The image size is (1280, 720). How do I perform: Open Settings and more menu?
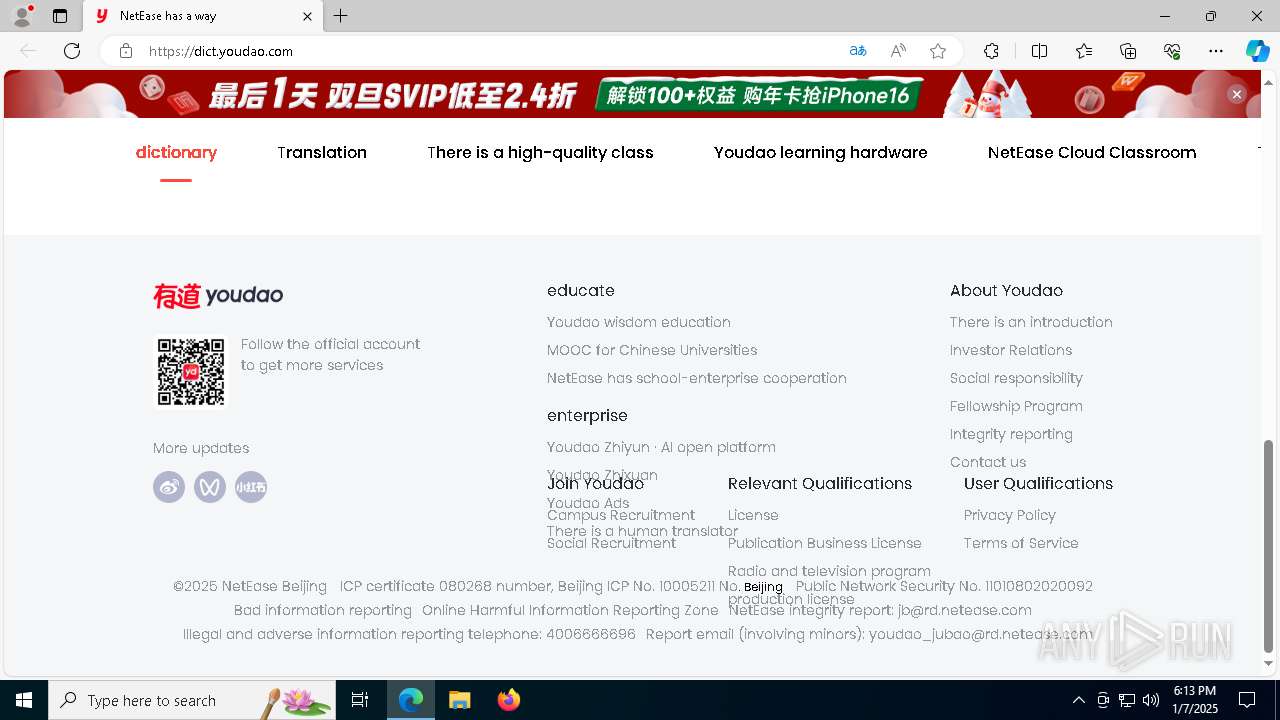point(1216,51)
